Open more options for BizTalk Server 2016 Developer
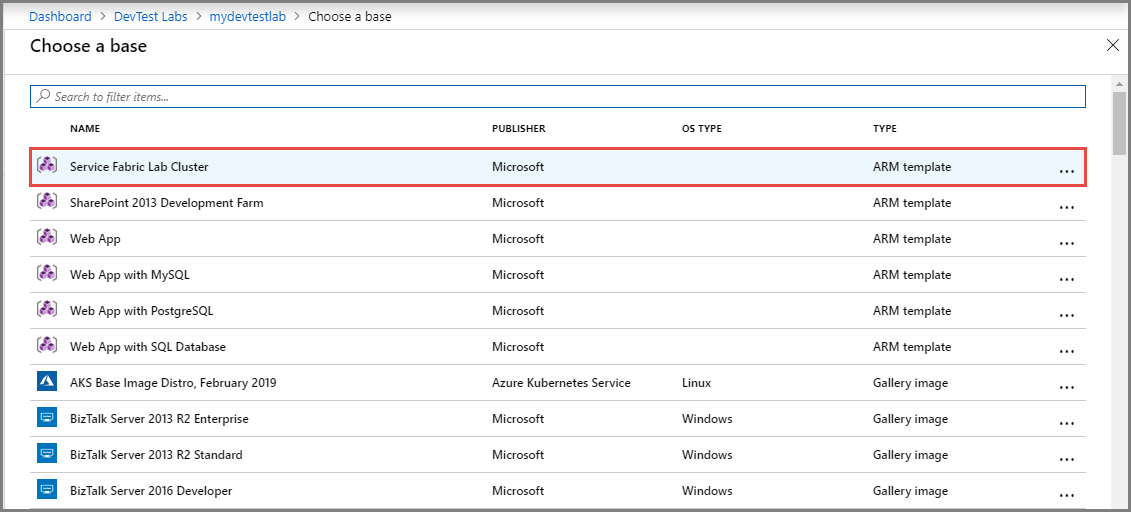Viewport: 1131px width, 512px height. pos(1066,496)
